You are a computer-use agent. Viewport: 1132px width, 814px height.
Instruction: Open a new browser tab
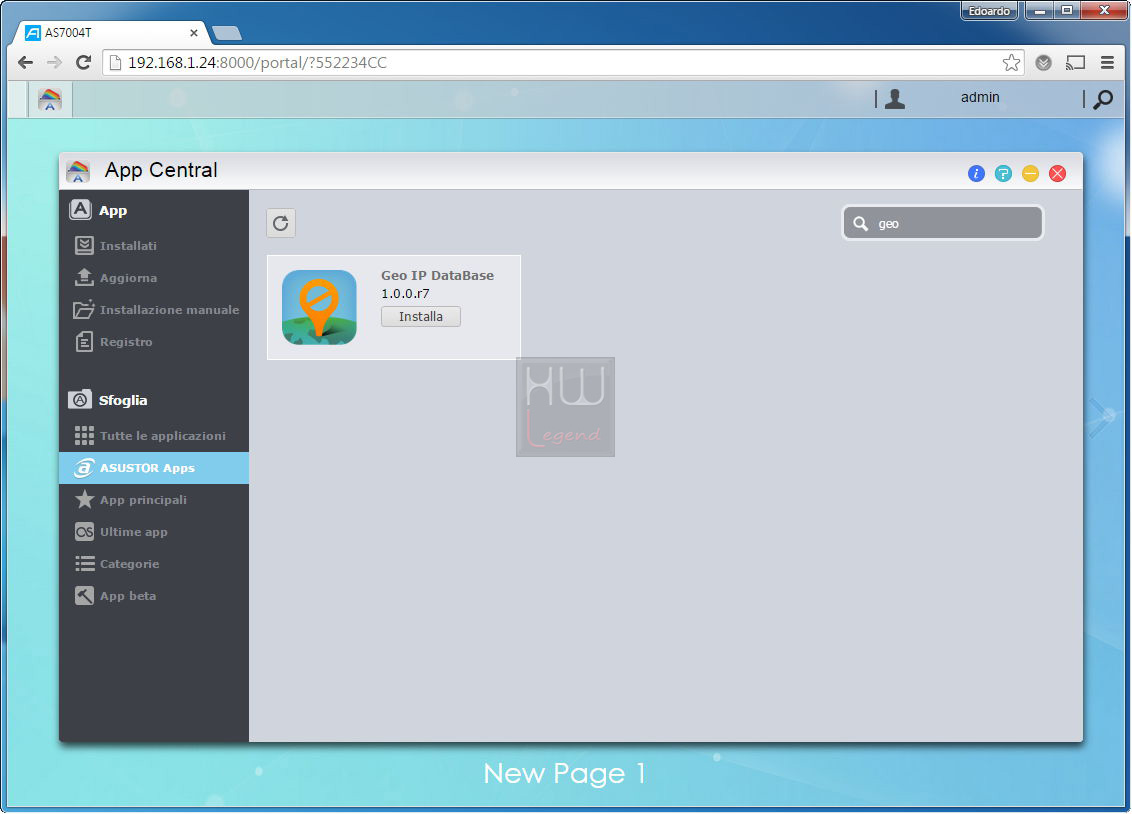[x=227, y=33]
